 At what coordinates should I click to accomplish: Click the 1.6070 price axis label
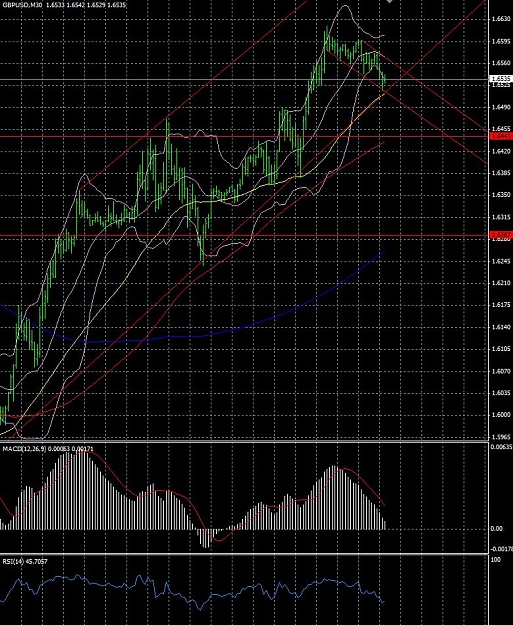[501, 371]
